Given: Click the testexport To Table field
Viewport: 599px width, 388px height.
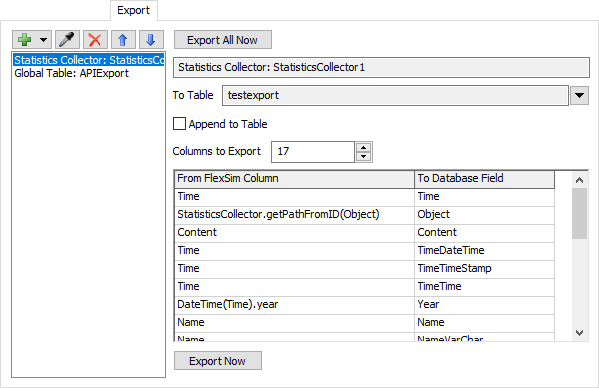Looking at the screenshot, I should pyautogui.click(x=395, y=95).
